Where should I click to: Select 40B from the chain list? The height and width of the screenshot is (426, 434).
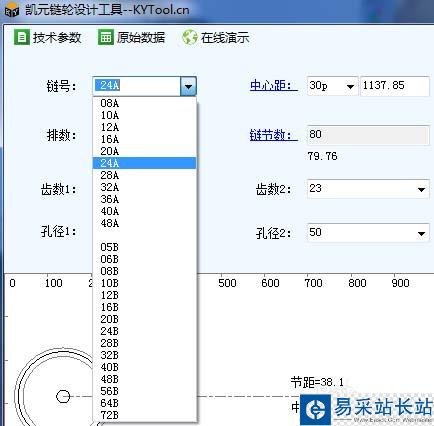coord(144,367)
